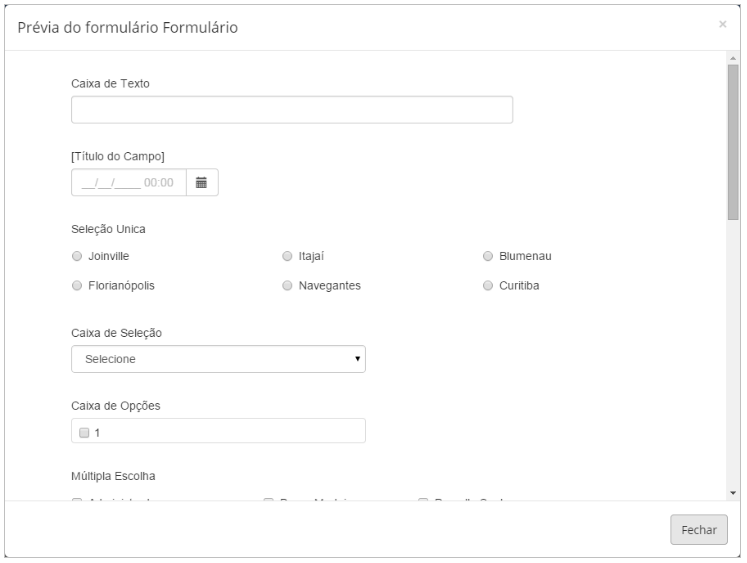Choose the Curitiba radio option
Viewport: 747px width, 563px height.
tap(487, 285)
